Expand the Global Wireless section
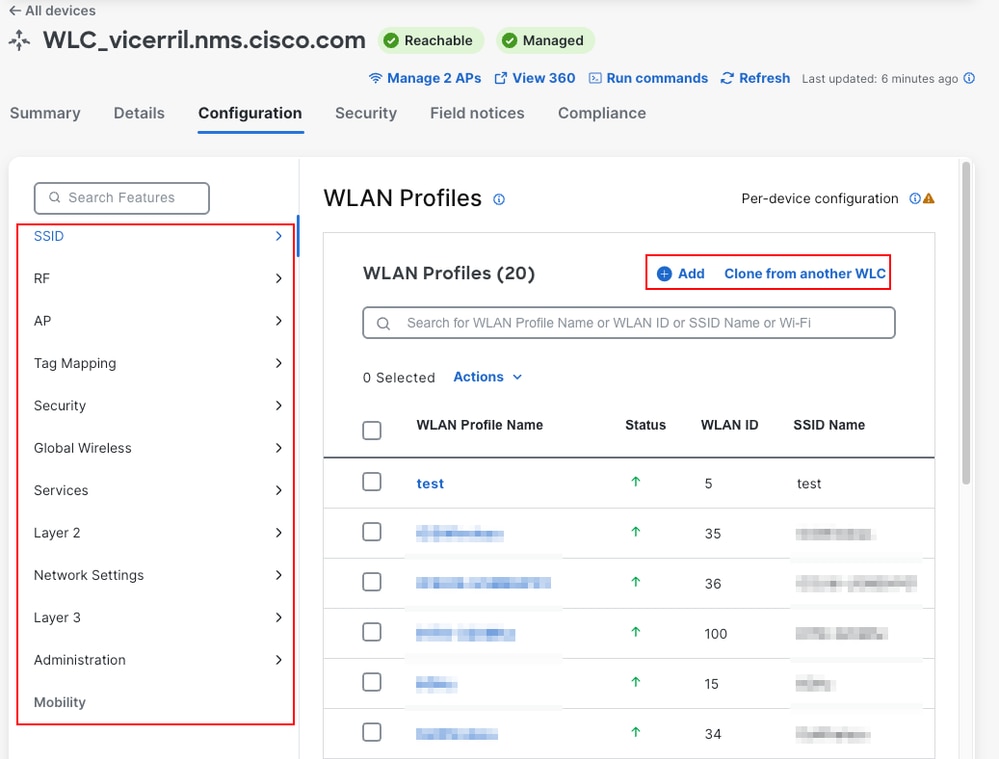The width and height of the screenshot is (999, 759). pos(157,448)
